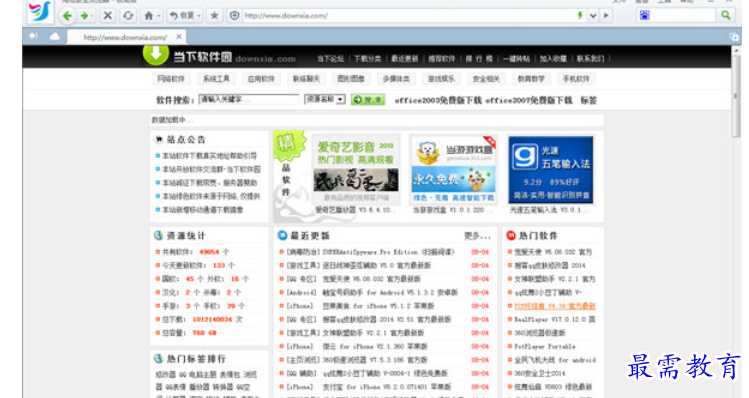The width and height of the screenshot is (749, 398).
Task: Click the tab-bar icon at far right
Action: (734, 37)
